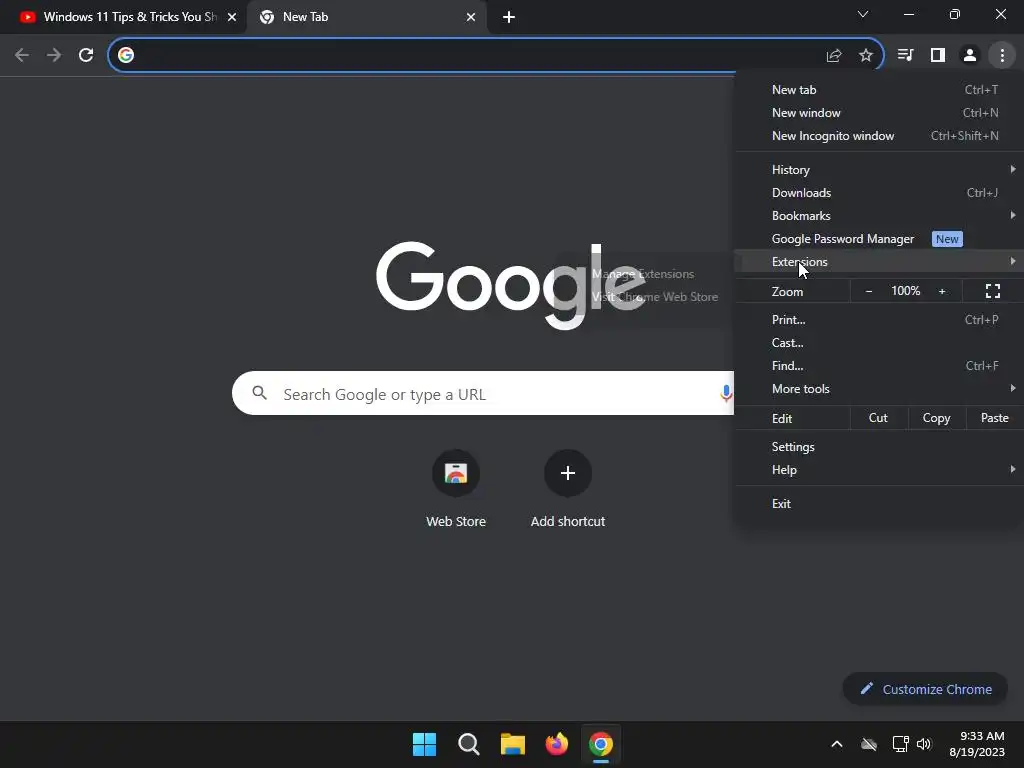Click the Paste button in Edit row
This screenshot has width=1024, height=768.
(x=995, y=418)
